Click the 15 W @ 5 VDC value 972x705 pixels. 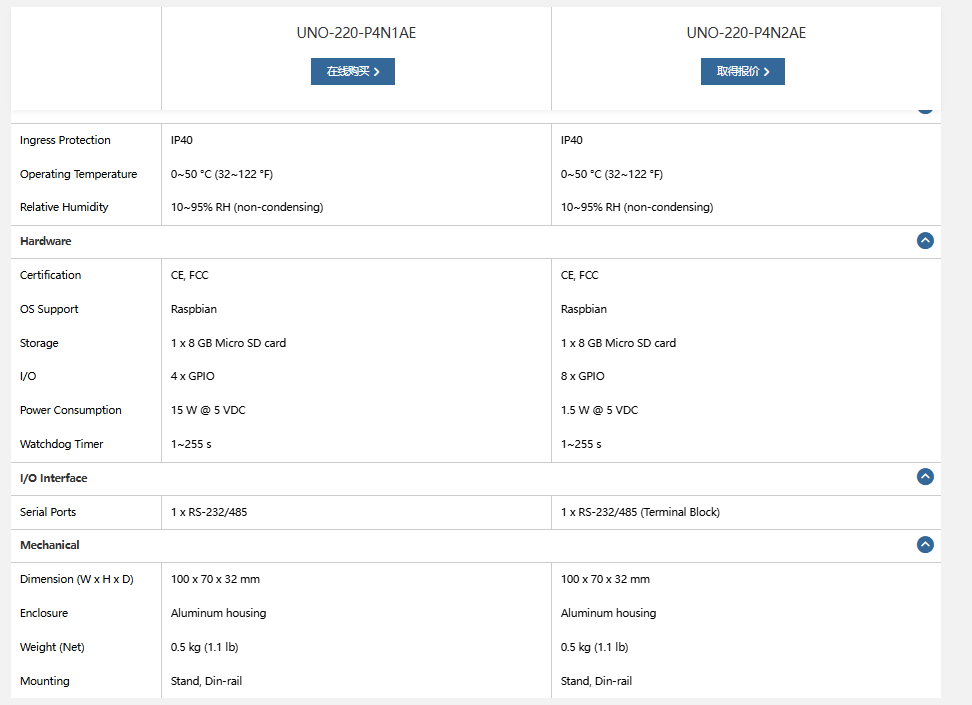[208, 410]
